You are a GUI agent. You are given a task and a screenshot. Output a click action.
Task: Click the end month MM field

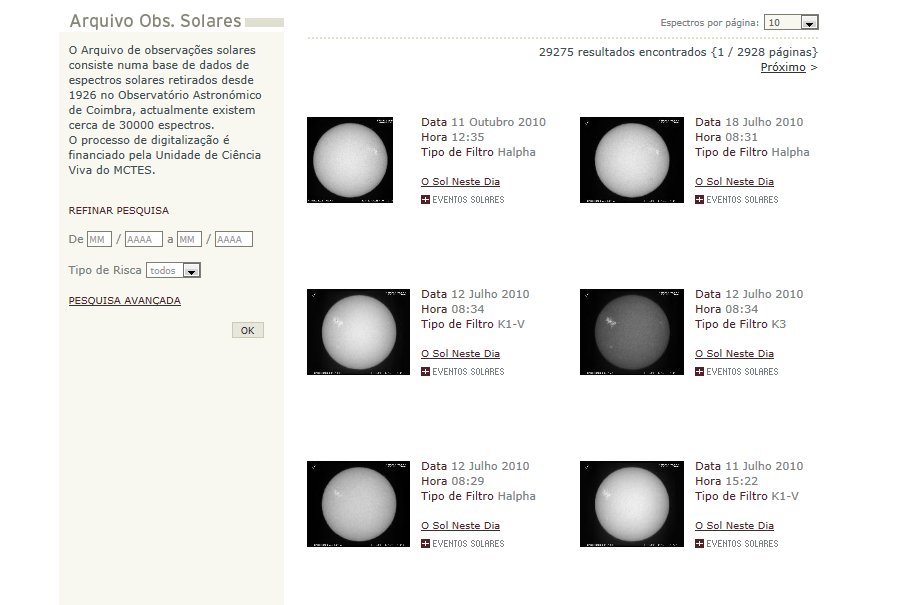(189, 239)
